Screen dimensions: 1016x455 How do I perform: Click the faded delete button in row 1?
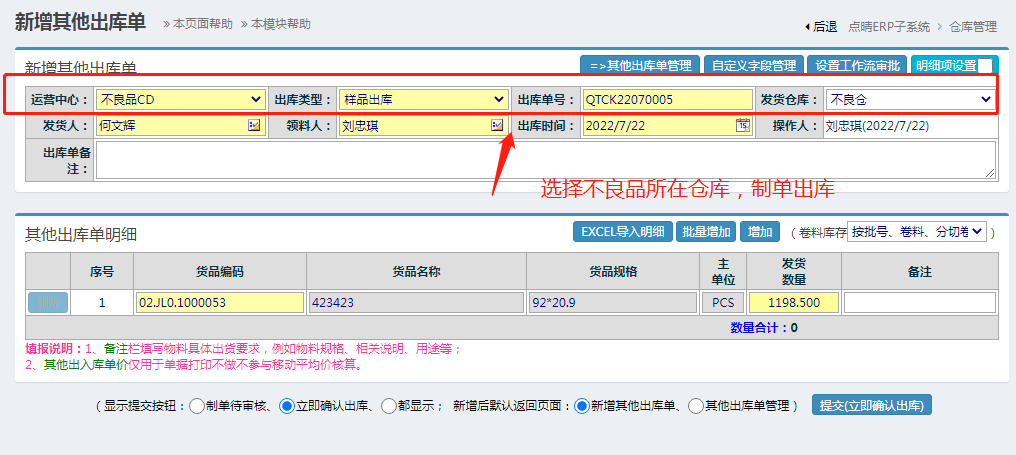coord(47,303)
